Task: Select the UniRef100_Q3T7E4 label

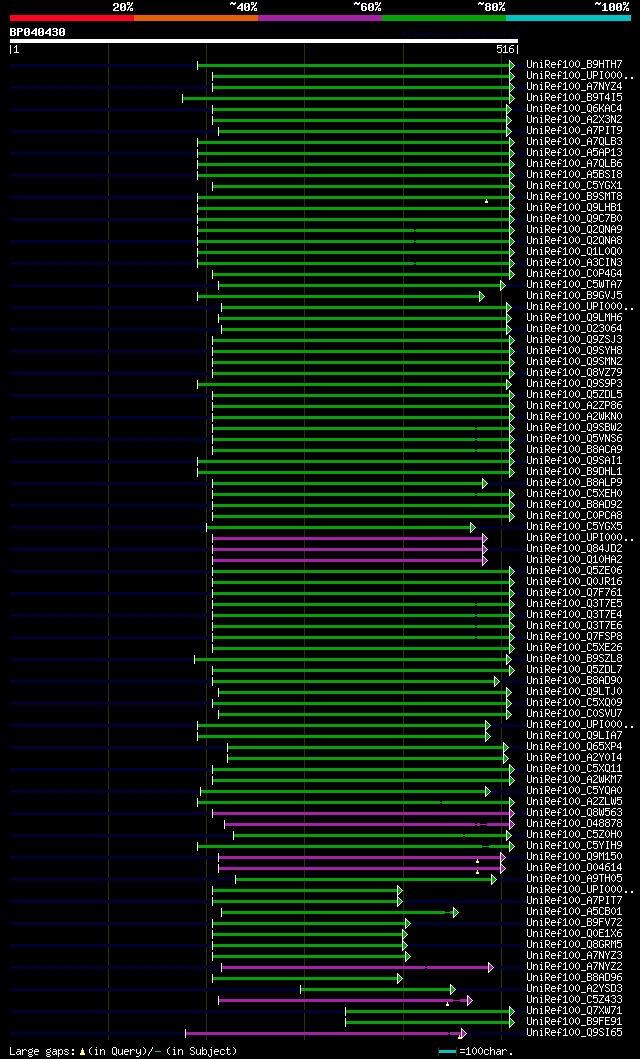Action: [x=575, y=615]
